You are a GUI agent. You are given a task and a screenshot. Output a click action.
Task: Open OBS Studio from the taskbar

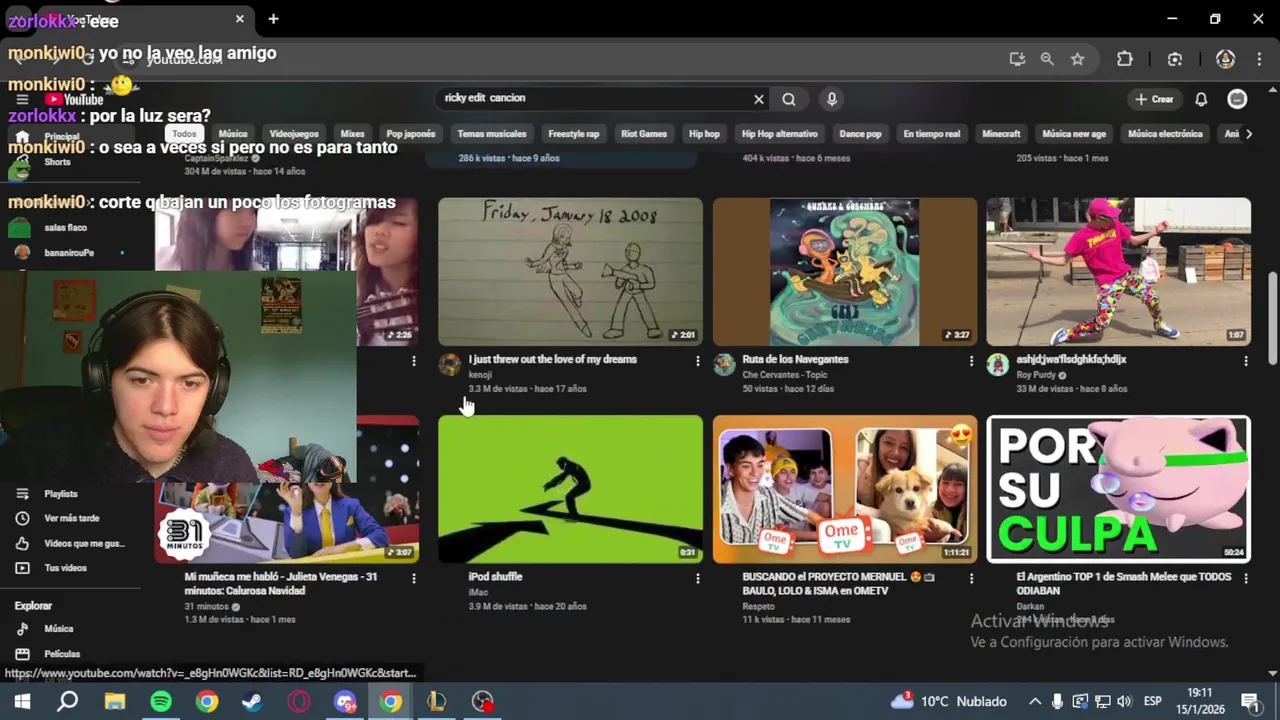[483, 701]
